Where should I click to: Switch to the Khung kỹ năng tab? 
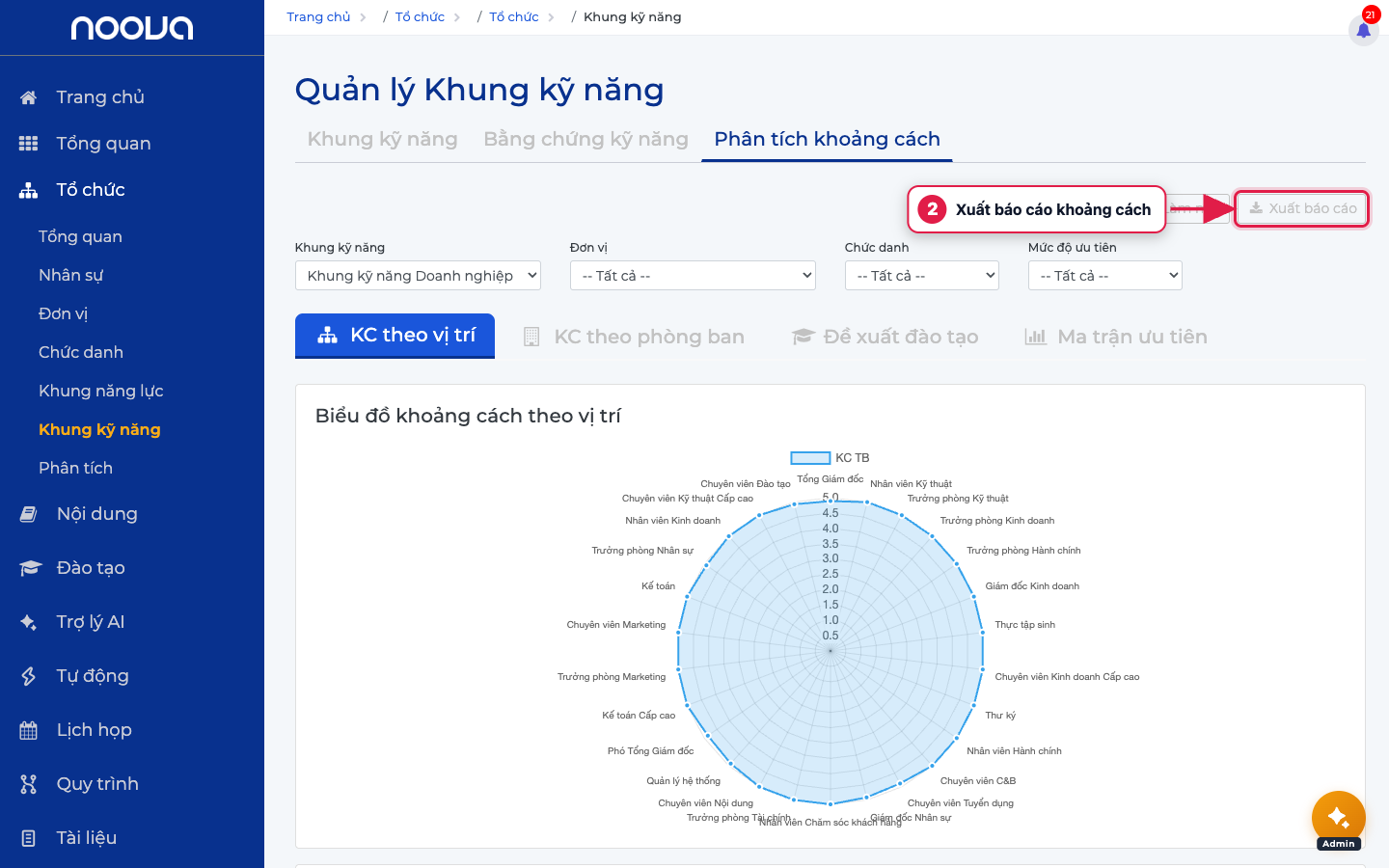pyautogui.click(x=382, y=139)
